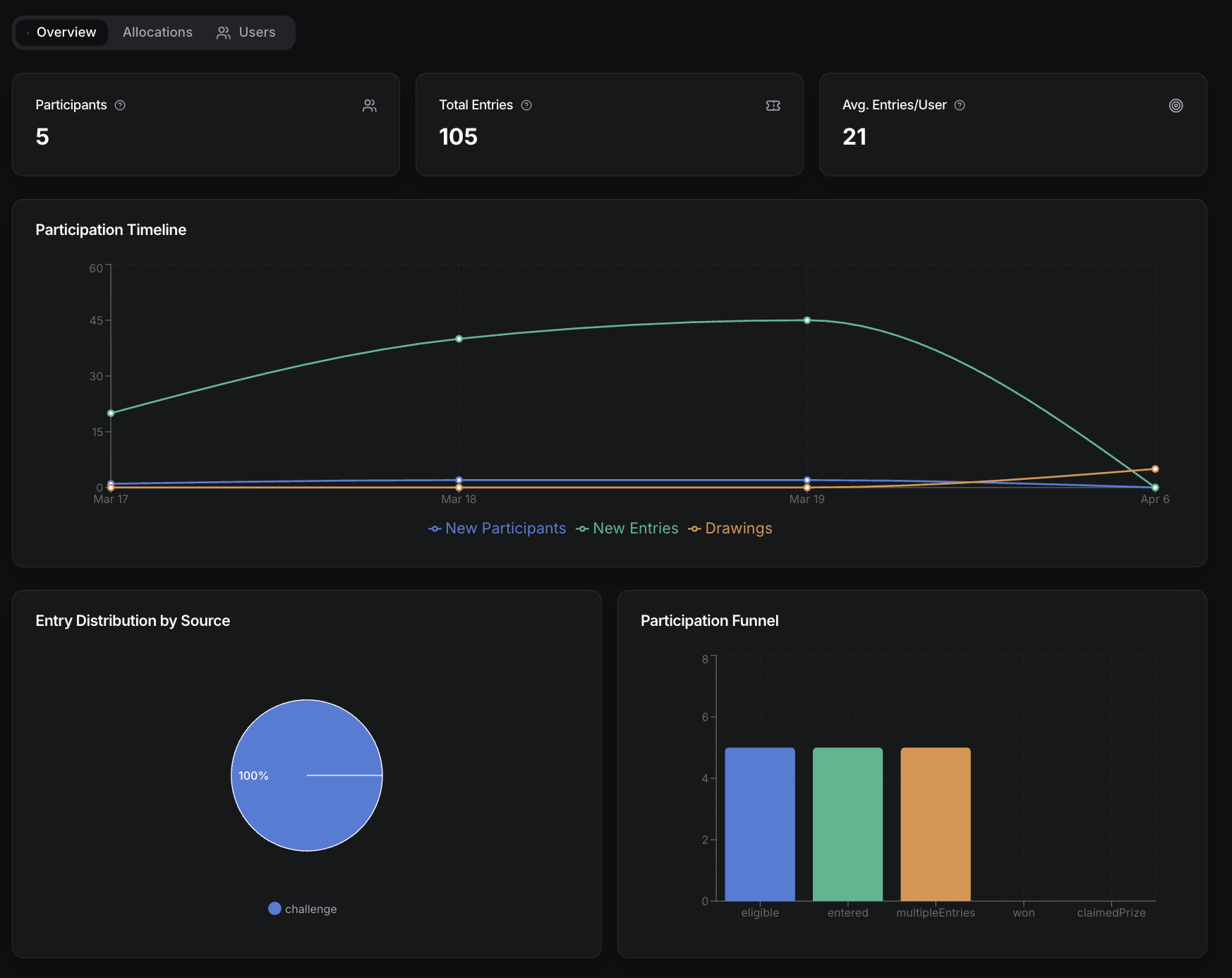Click the won axis label
This screenshot has width=1232, height=978.
pyautogui.click(x=1024, y=913)
